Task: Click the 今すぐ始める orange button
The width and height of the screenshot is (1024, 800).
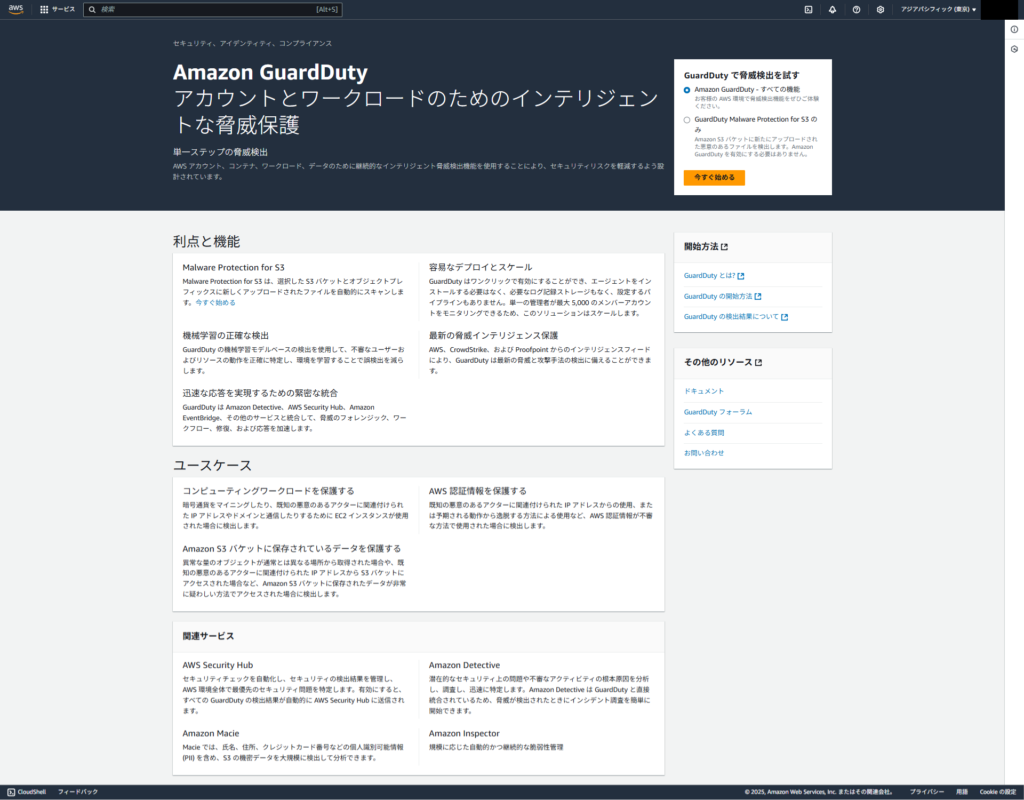Action: (714, 178)
